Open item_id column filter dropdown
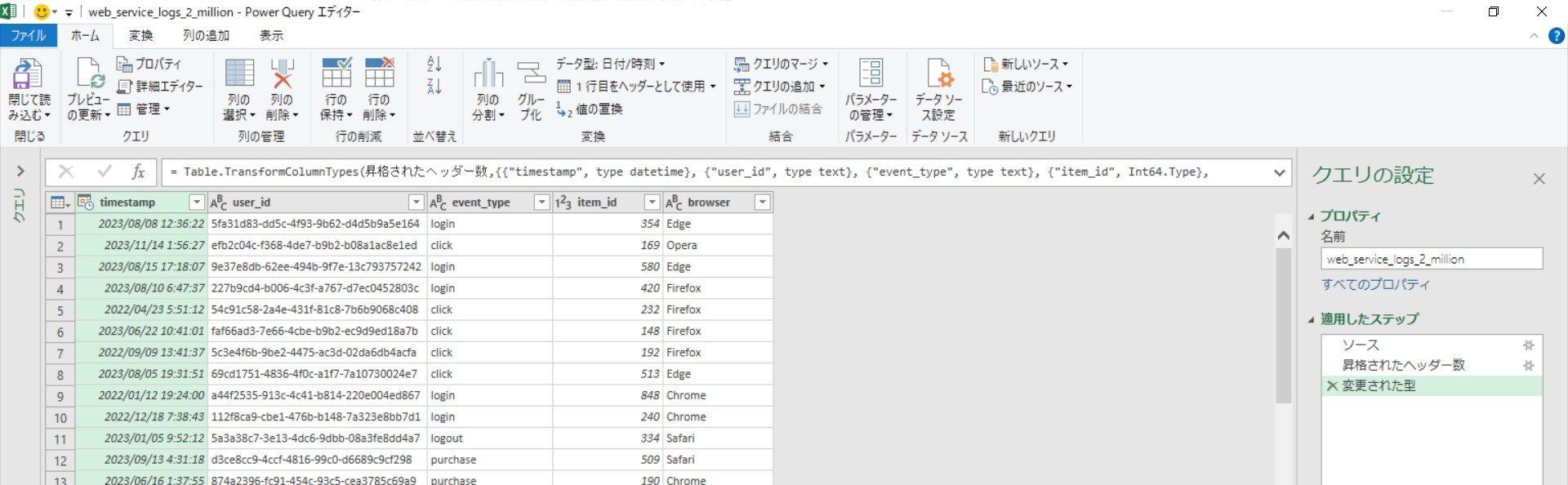This screenshot has width=1568, height=485. (652, 202)
